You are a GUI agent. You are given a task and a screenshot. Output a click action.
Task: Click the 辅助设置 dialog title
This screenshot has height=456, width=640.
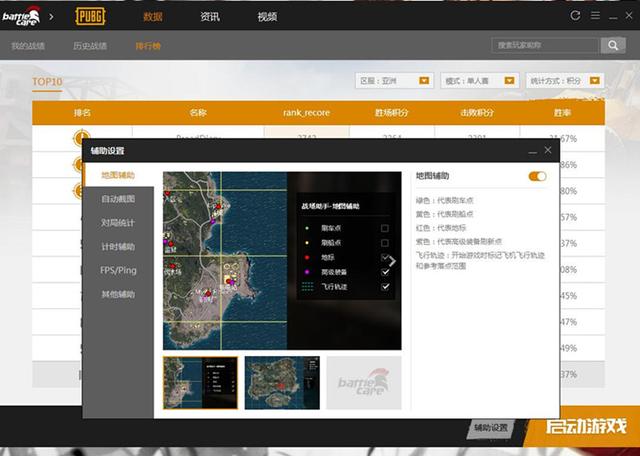107,151
